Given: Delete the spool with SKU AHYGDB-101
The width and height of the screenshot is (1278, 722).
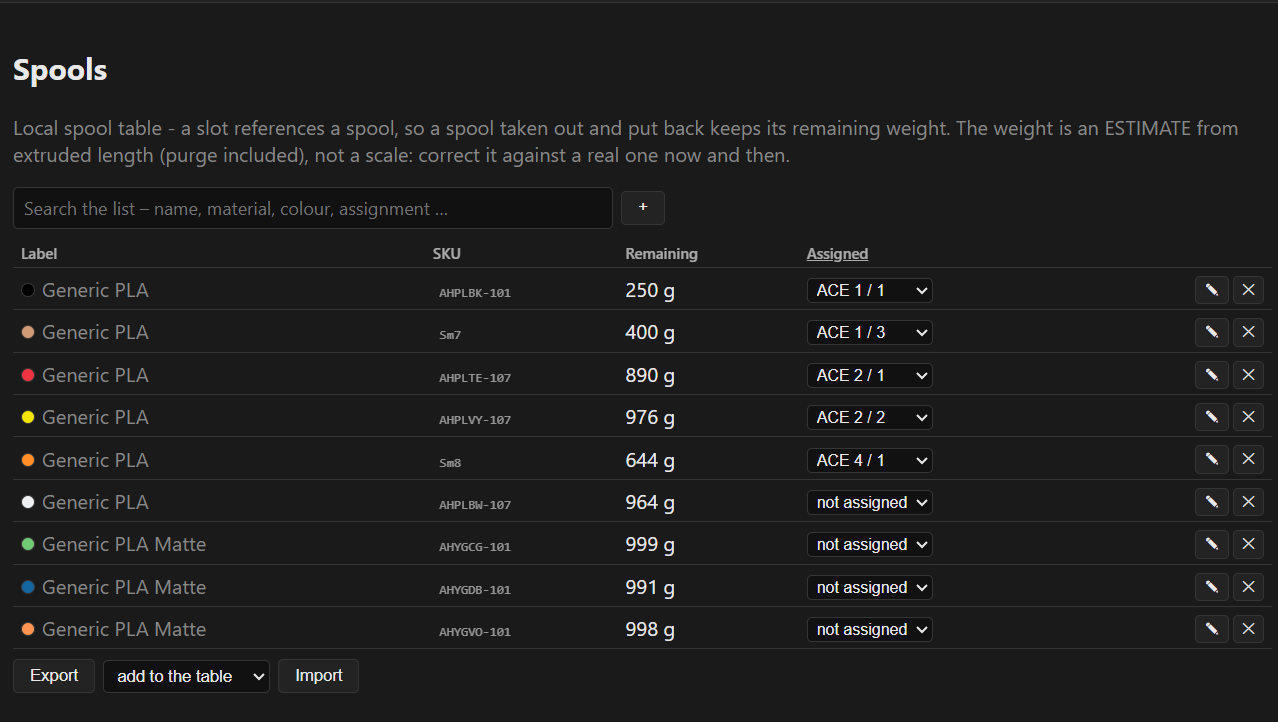Looking at the screenshot, I should point(1248,587).
